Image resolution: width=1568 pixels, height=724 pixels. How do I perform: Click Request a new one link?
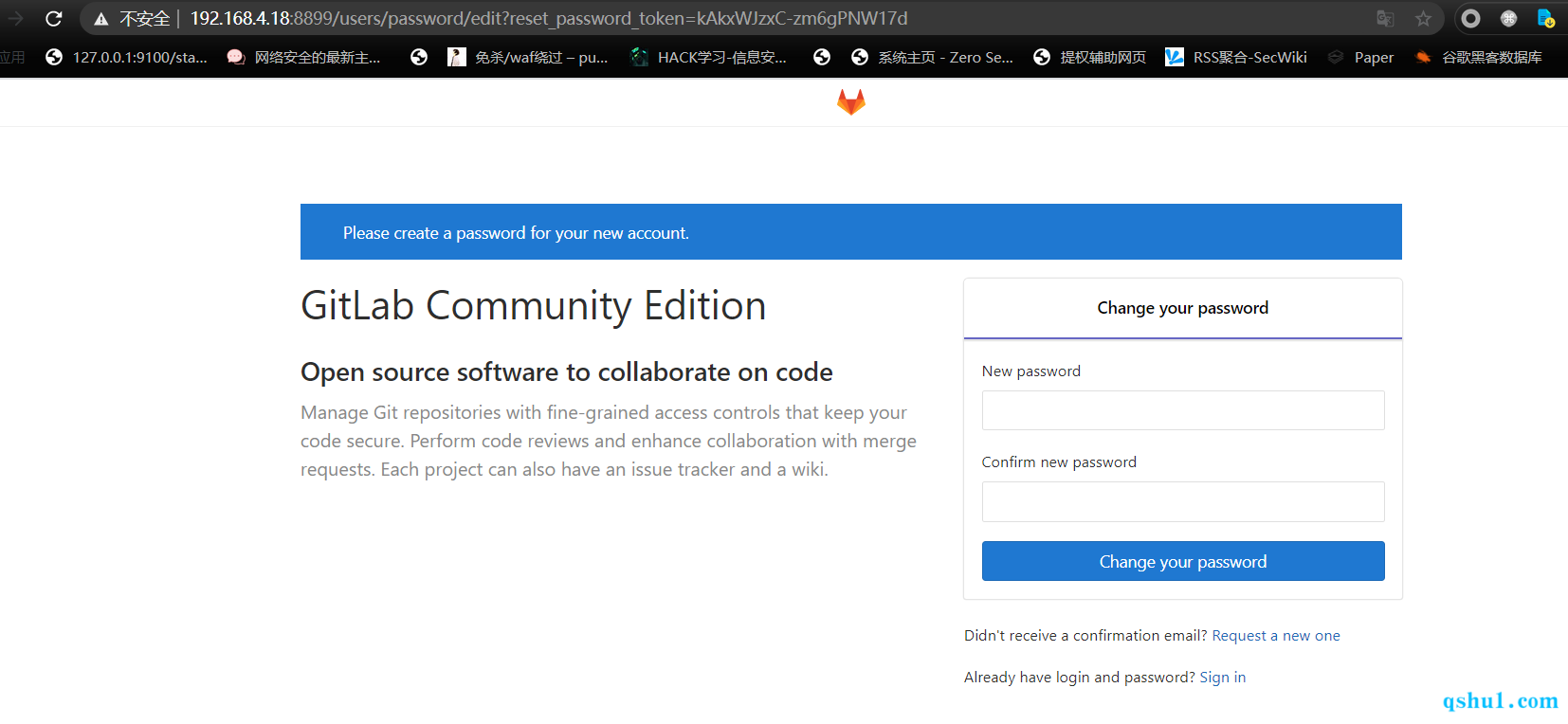[1276, 636]
